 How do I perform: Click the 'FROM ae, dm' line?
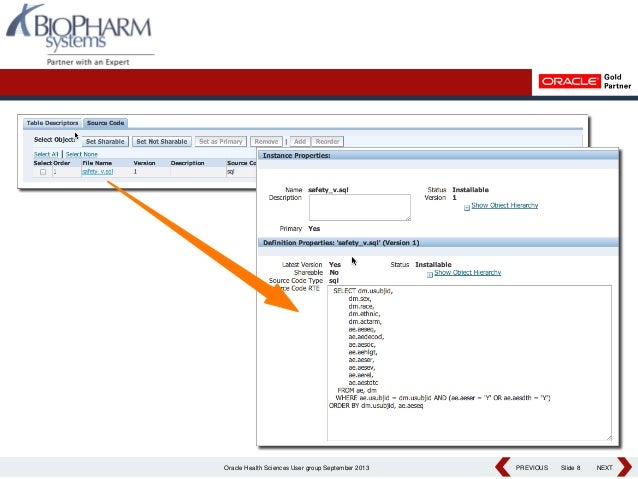tap(357, 390)
